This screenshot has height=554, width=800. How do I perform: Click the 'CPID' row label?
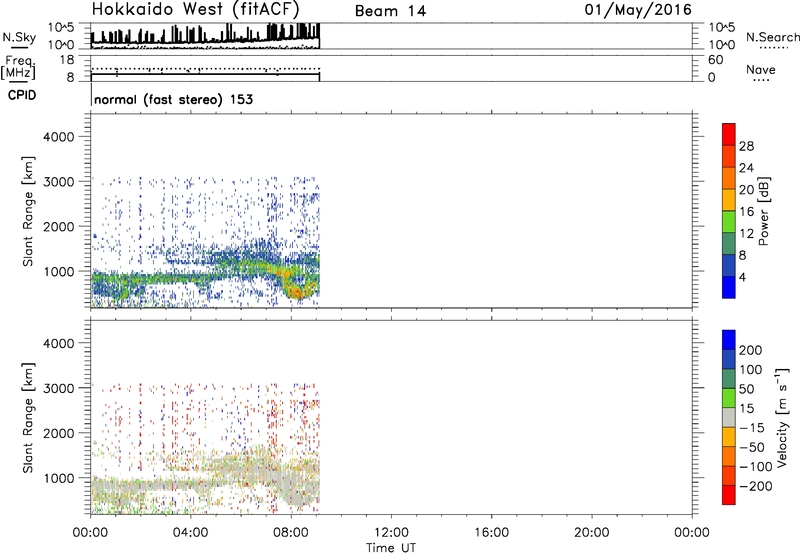point(22,95)
